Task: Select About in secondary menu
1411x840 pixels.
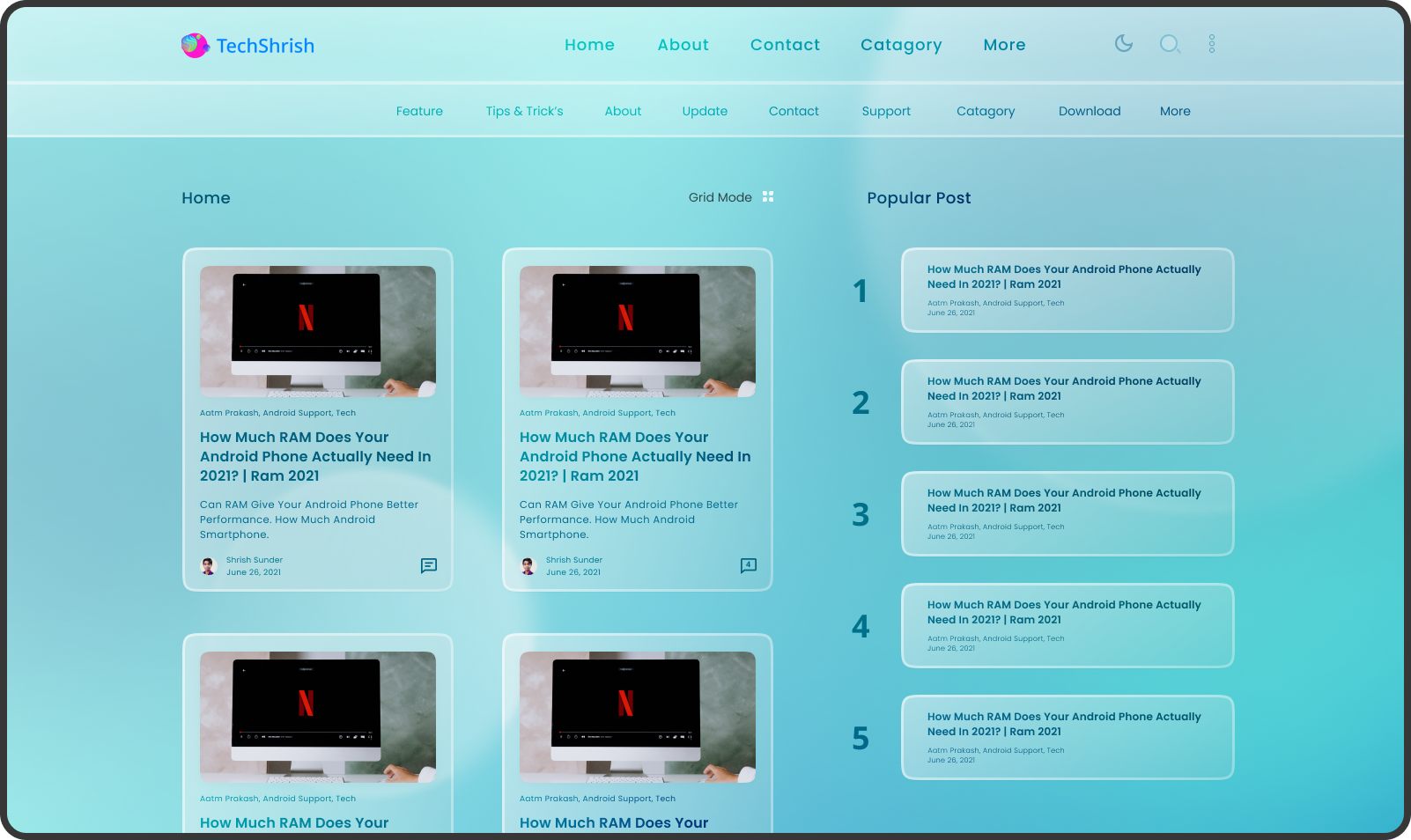Action: [x=623, y=111]
